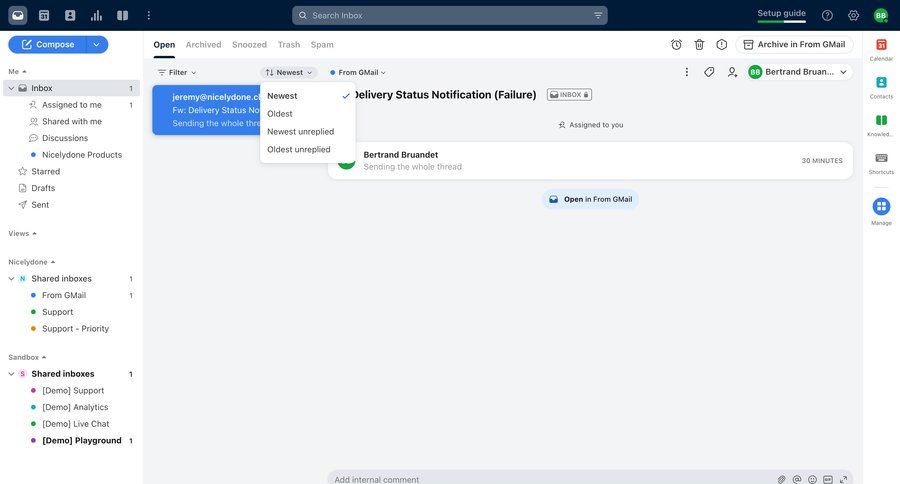Viewport: 900px width, 484px height.
Task: Select Assigned to me in sidebar
Action: pyautogui.click(x=72, y=104)
